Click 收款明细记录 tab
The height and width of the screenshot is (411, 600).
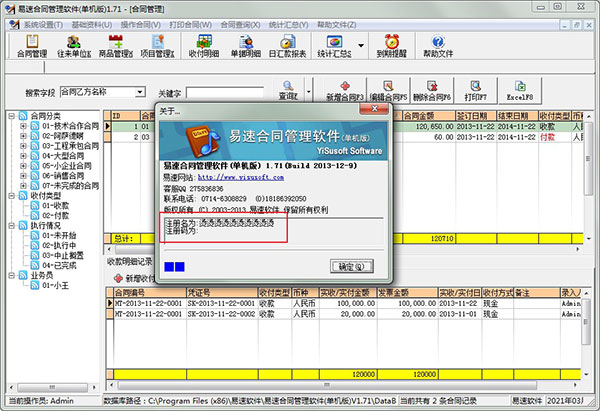click(129, 262)
